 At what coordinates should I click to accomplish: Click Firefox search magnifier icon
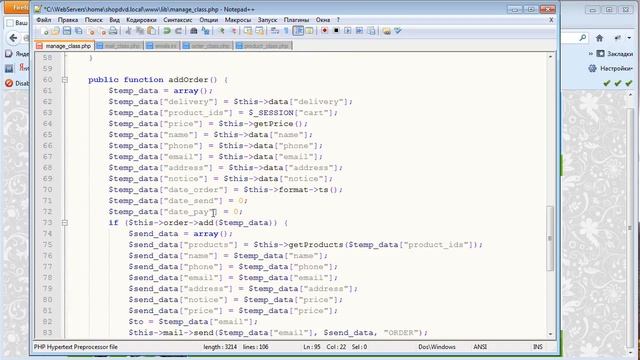coord(583,38)
